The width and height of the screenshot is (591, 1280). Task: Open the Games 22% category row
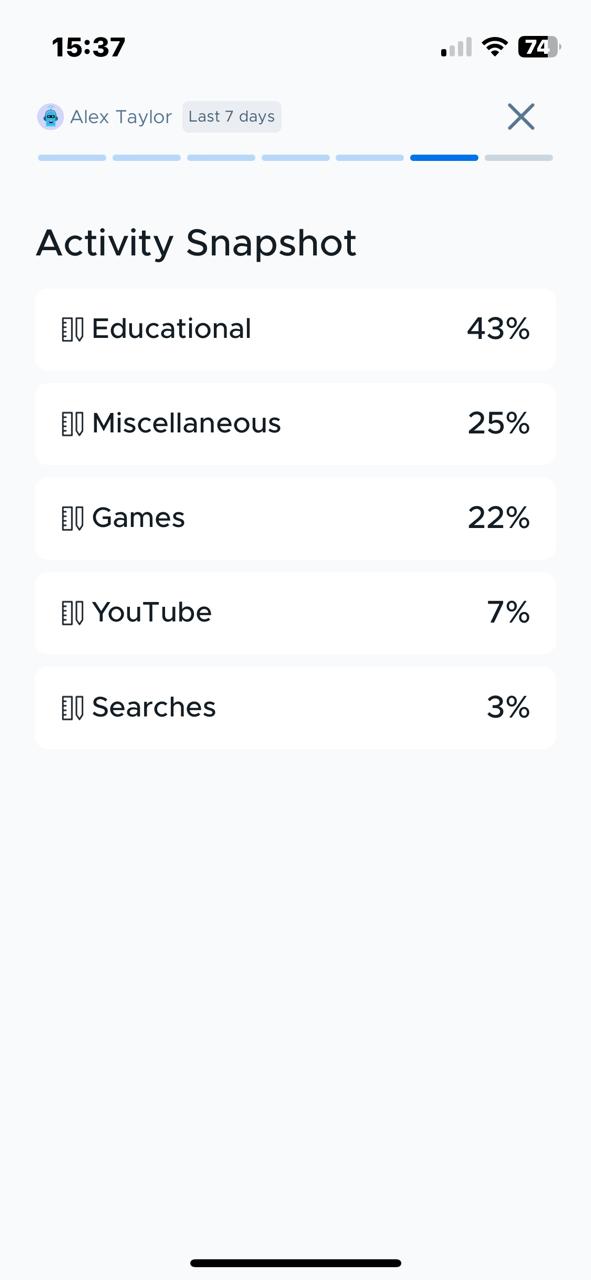tap(295, 518)
